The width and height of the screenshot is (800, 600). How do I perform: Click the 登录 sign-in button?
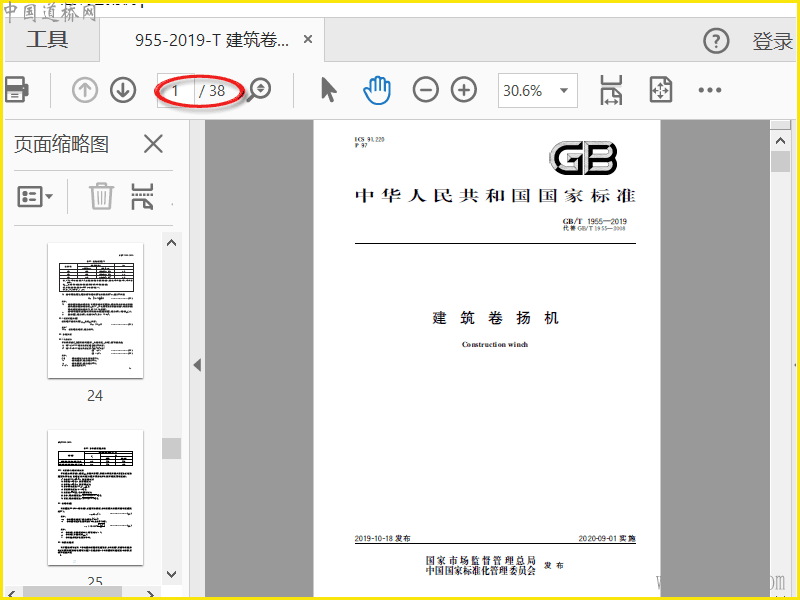(772, 41)
